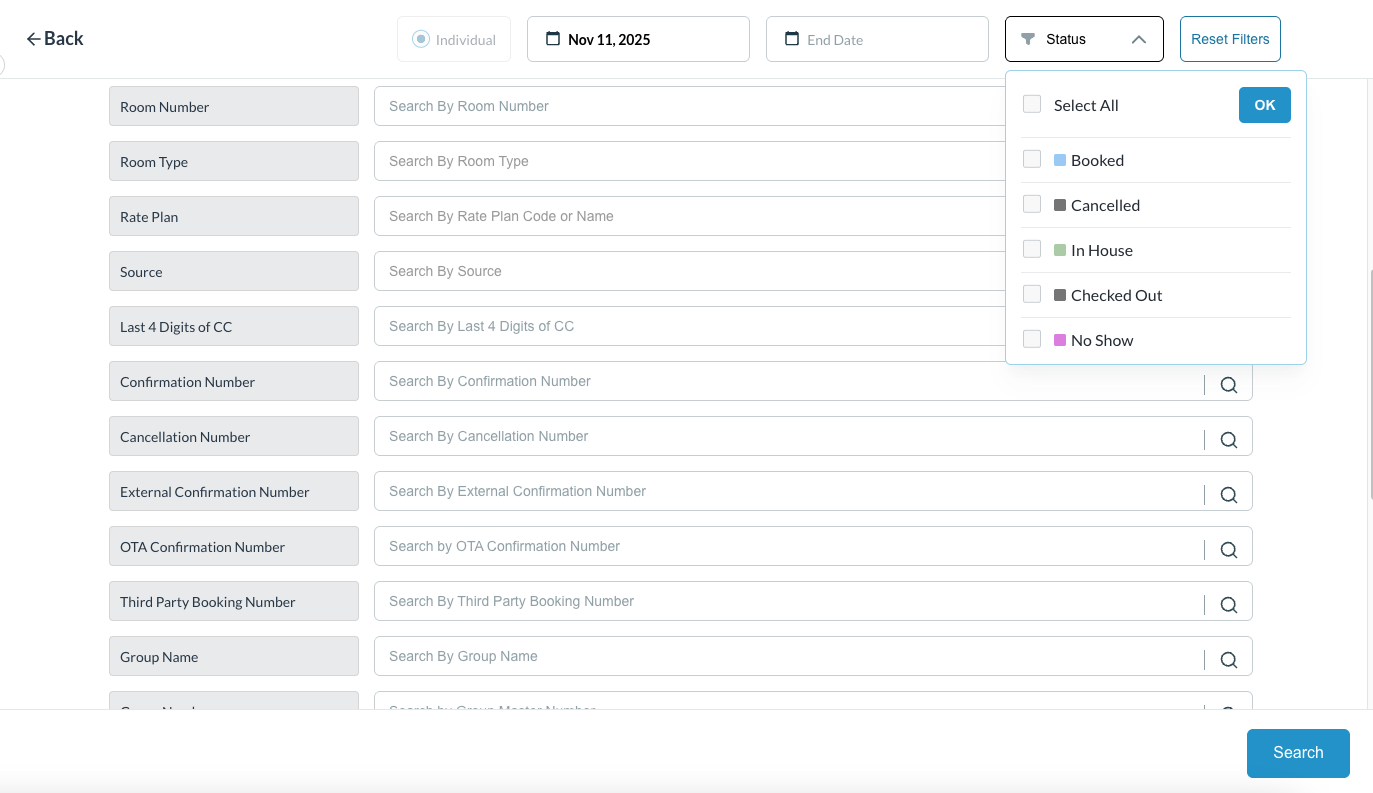Click search icon in Cancellation Number field
Viewport: 1373px width, 793px height.
tap(1228, 440)
